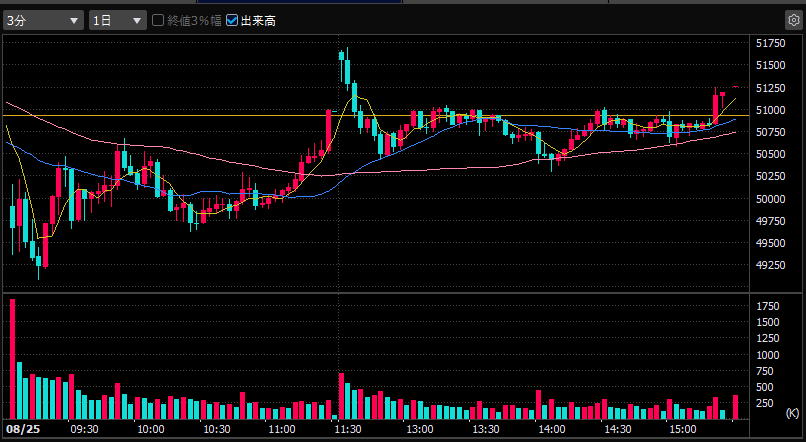Select the tallest opening volume bar
The image size is (806, 442).
[x=12, y=359]
